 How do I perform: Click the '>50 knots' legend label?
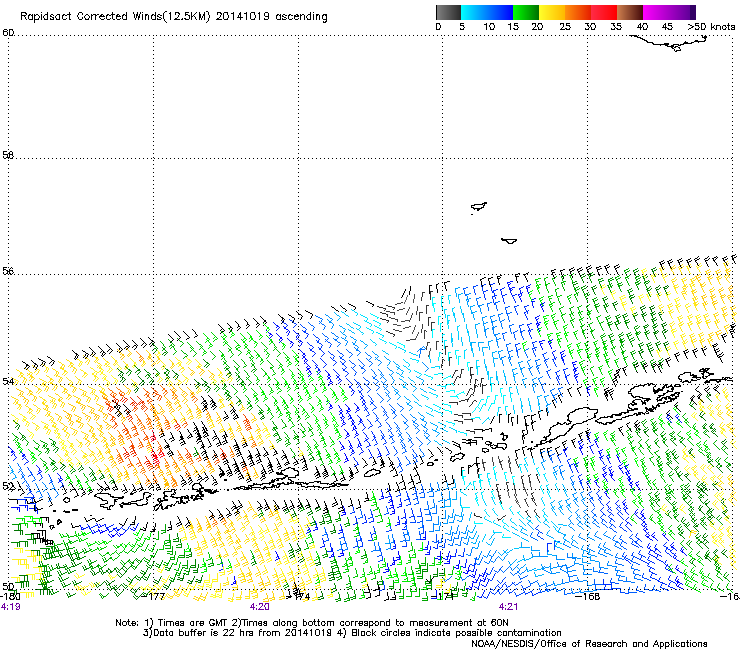click(x=711, y=27)
